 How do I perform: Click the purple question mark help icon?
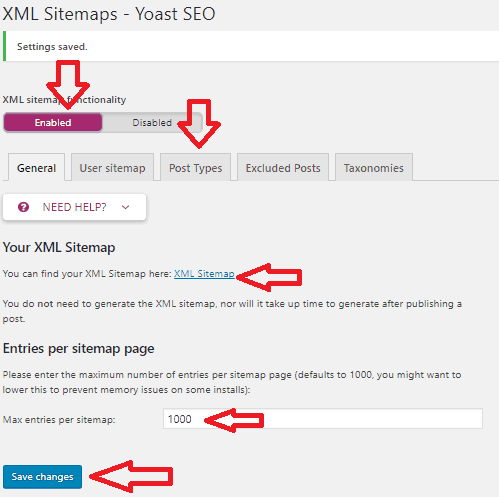pyautogui.click(x=23, y=207)
